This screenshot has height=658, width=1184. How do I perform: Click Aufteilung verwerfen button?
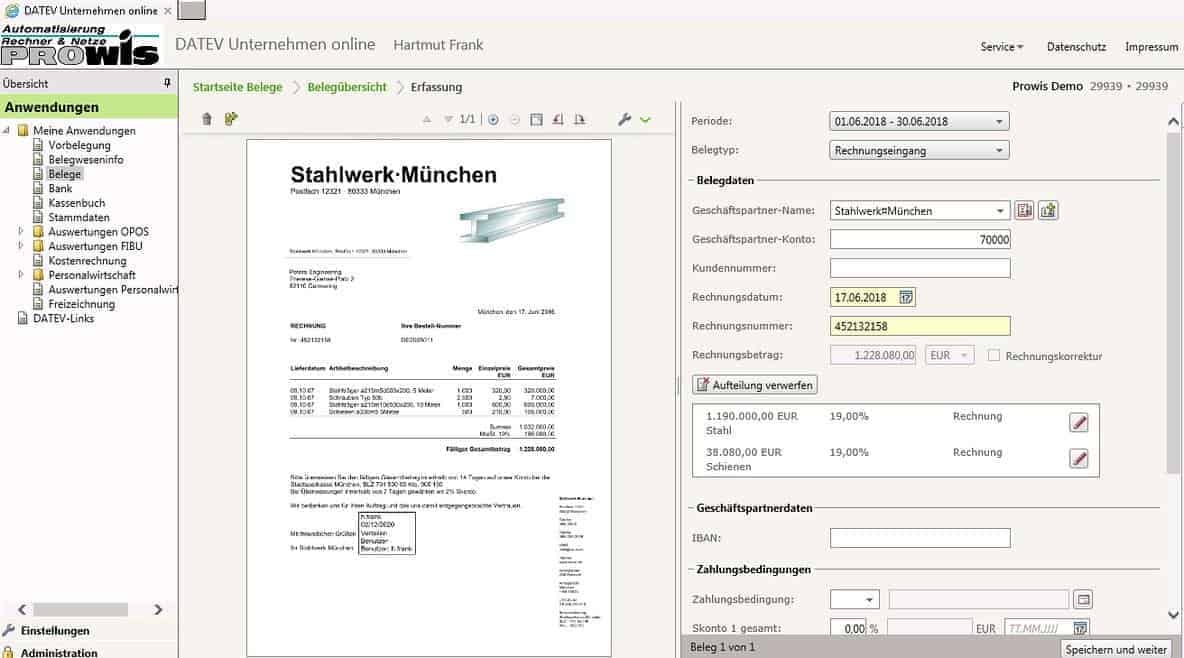[754, 385]
